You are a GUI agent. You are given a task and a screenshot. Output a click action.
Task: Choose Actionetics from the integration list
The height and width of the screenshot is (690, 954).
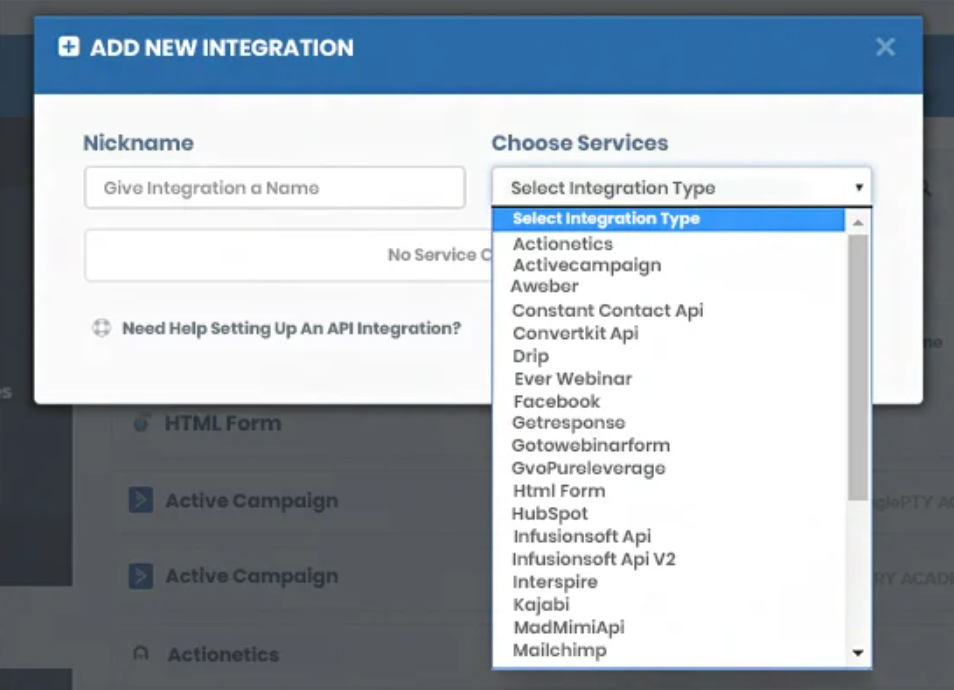[563, 244]
